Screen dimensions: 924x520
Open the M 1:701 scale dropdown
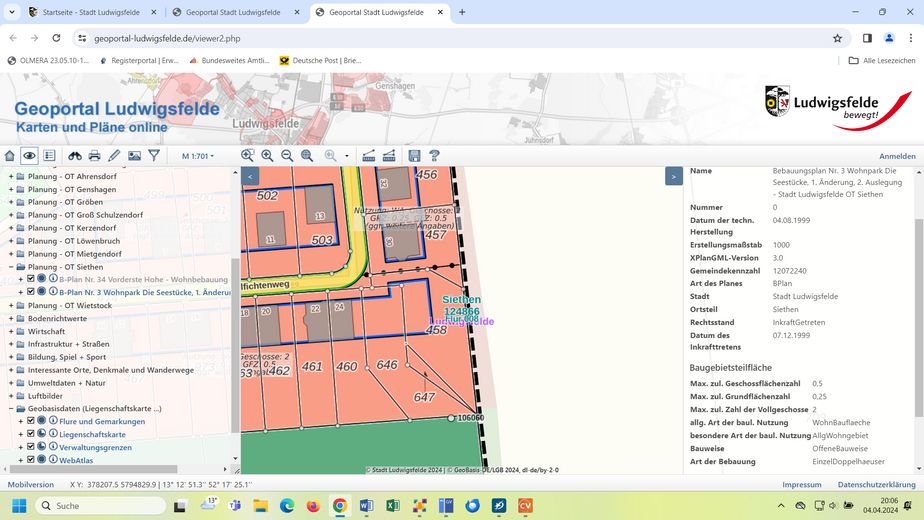point(198,156)
